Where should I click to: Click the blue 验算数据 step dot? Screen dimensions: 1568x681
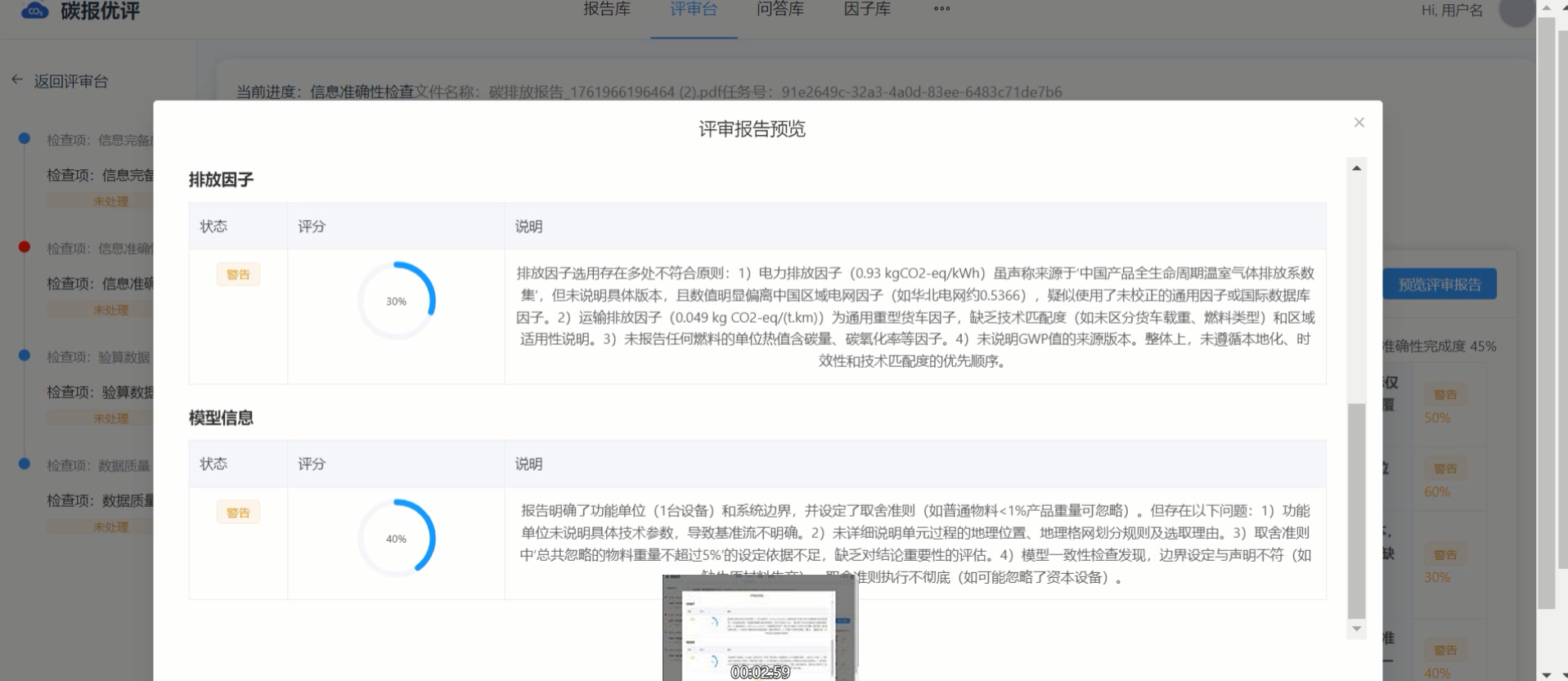click(x=25, y=356)
